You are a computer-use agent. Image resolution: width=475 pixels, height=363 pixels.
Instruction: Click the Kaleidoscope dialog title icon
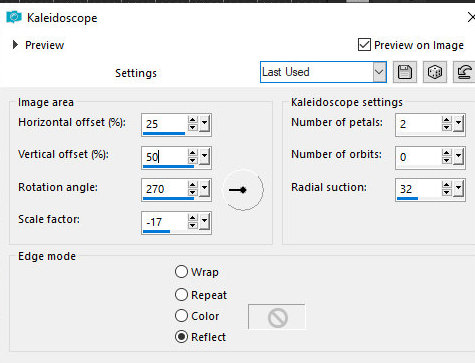coord(14,17)
